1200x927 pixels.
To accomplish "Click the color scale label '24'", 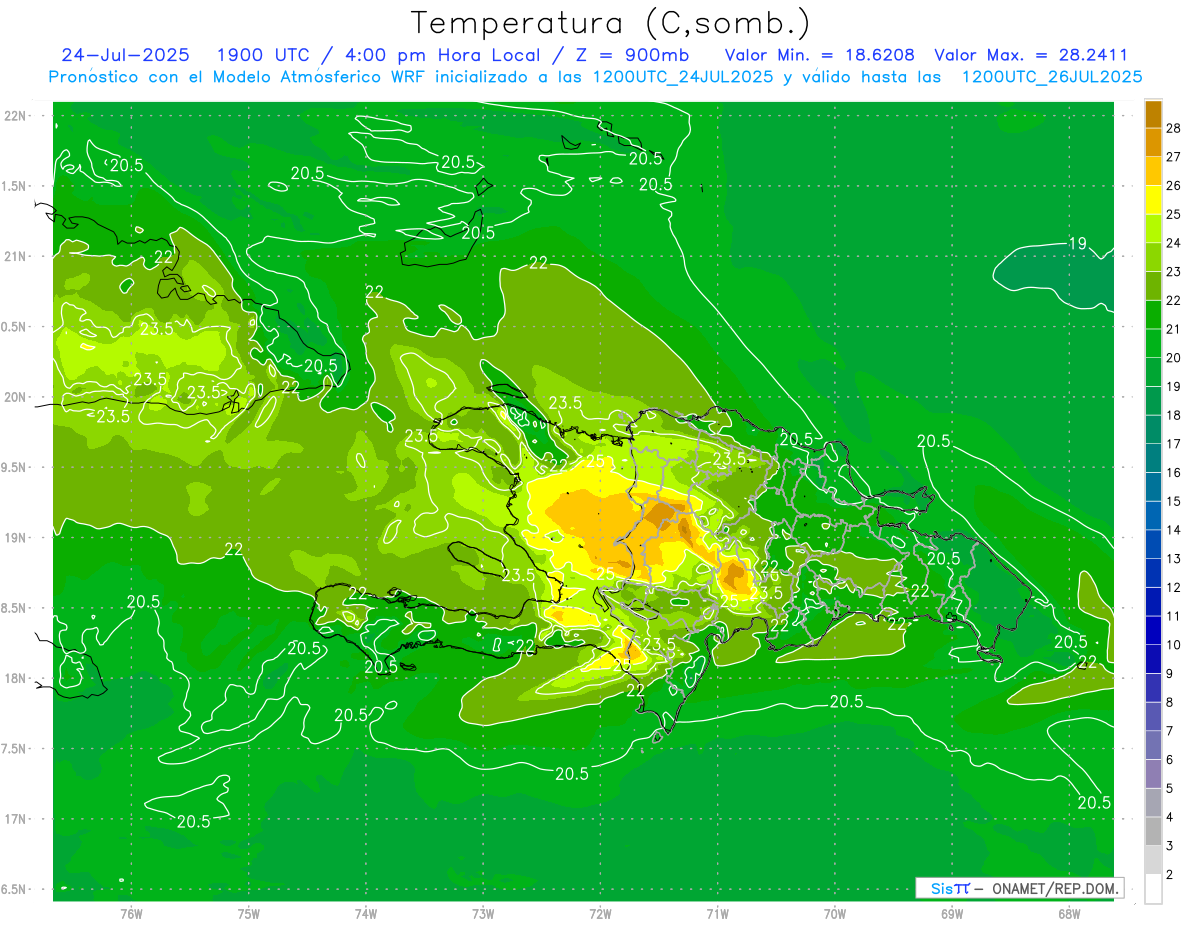I will 1174,243.
